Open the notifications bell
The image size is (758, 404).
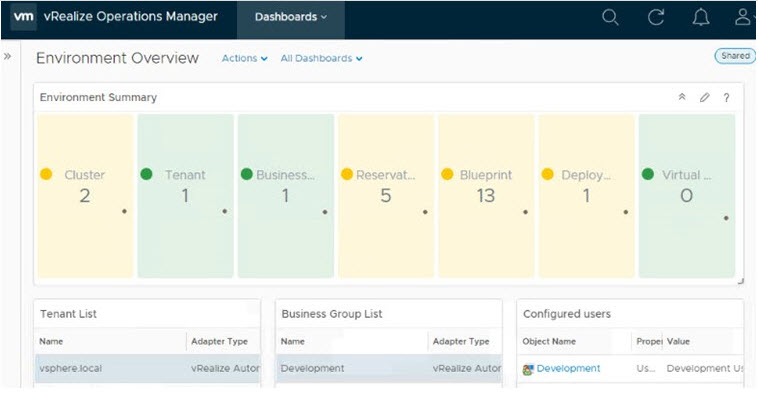[x=701, y=17]
